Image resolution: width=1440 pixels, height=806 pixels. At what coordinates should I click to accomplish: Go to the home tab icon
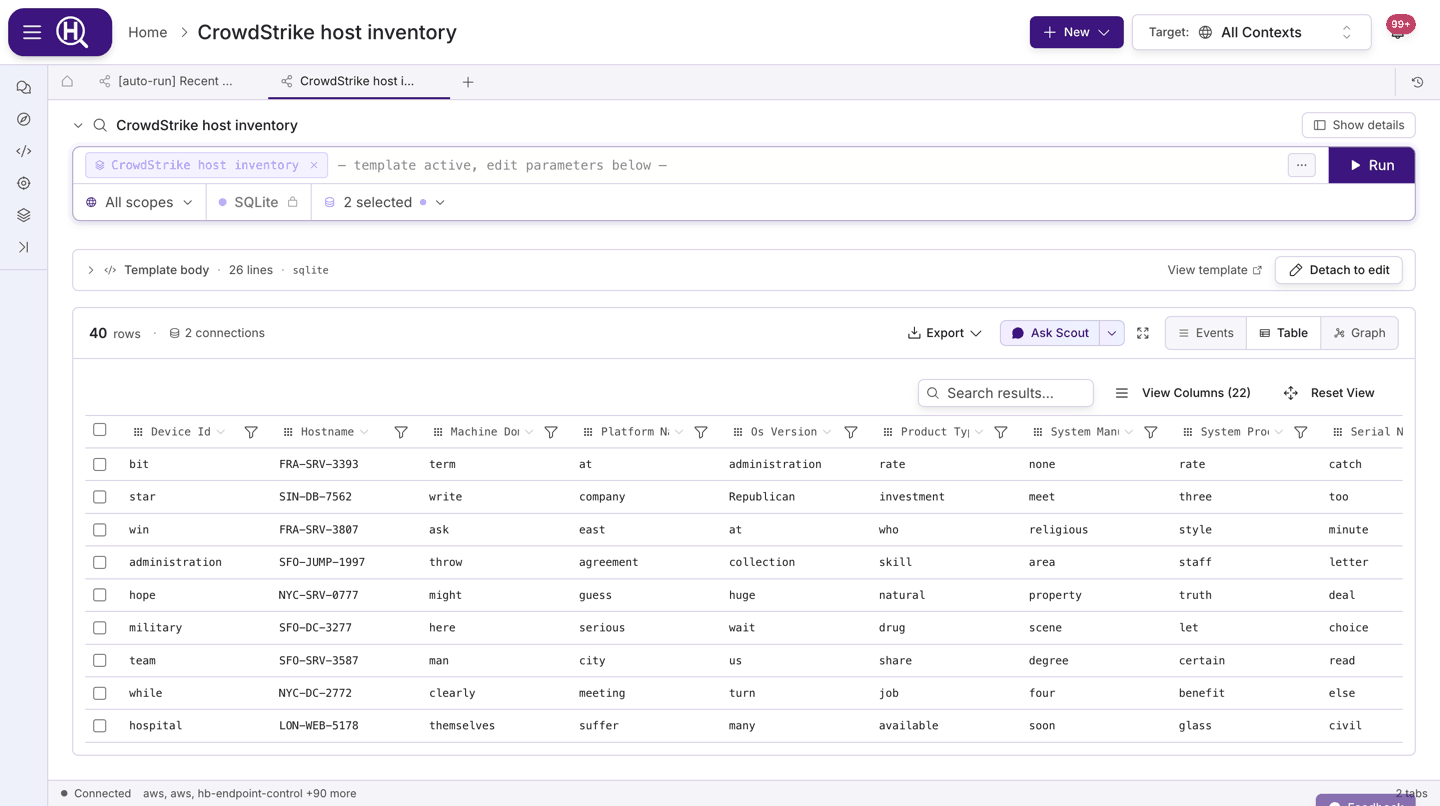point(67,82)
